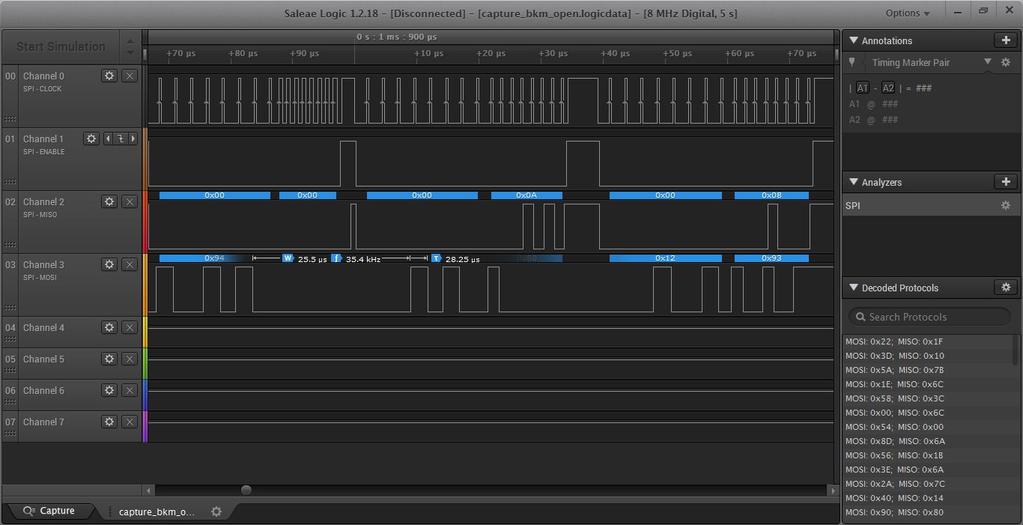The image size is (1023, 525).
Task: Open Timing Marker Pair gear settings
Action: click(1005, 63)
